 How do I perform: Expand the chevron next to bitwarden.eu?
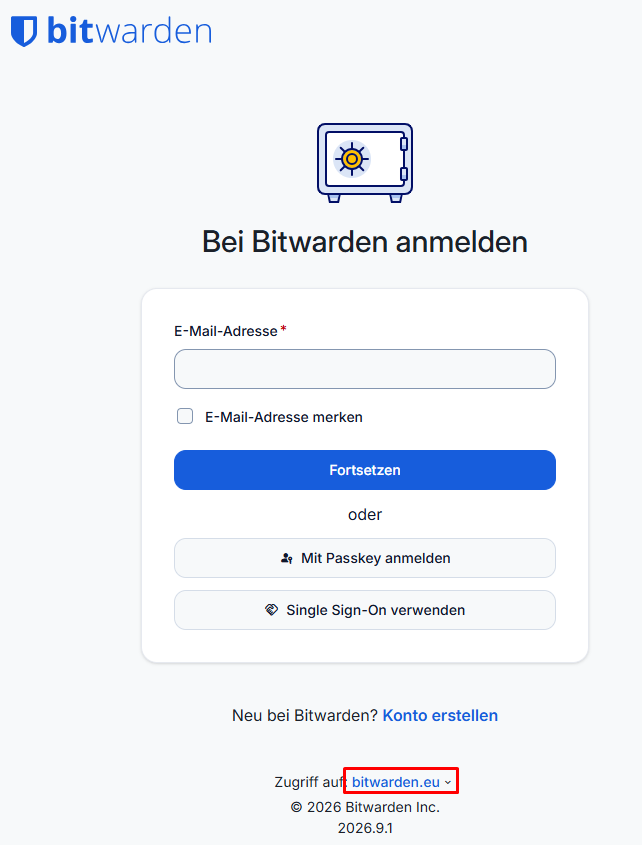click(x=447, y=782)
